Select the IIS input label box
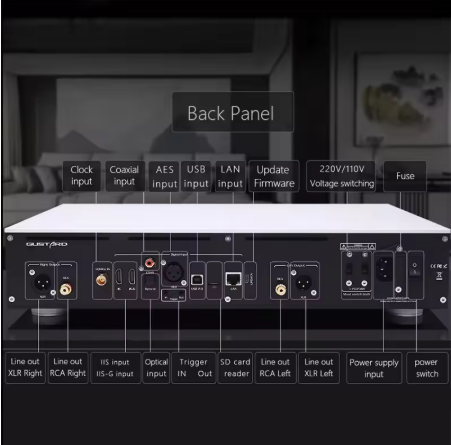The image size is (451, 445). [115, 368]
